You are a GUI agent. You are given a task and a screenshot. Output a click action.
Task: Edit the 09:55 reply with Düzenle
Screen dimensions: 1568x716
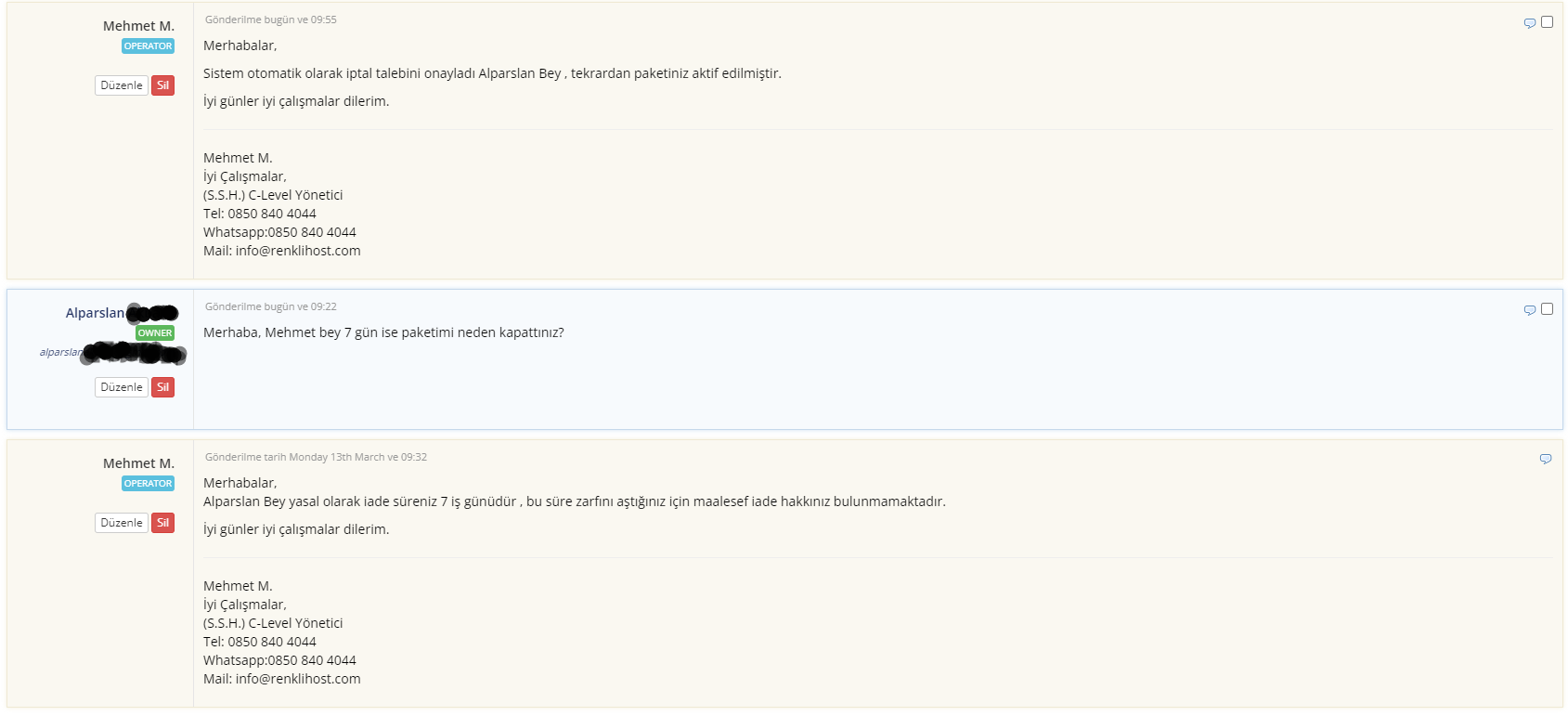(x=122, y=85)
